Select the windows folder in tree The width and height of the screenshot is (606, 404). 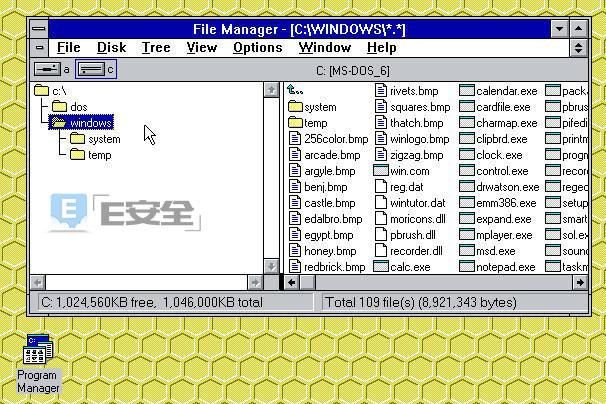click(82, 123)
